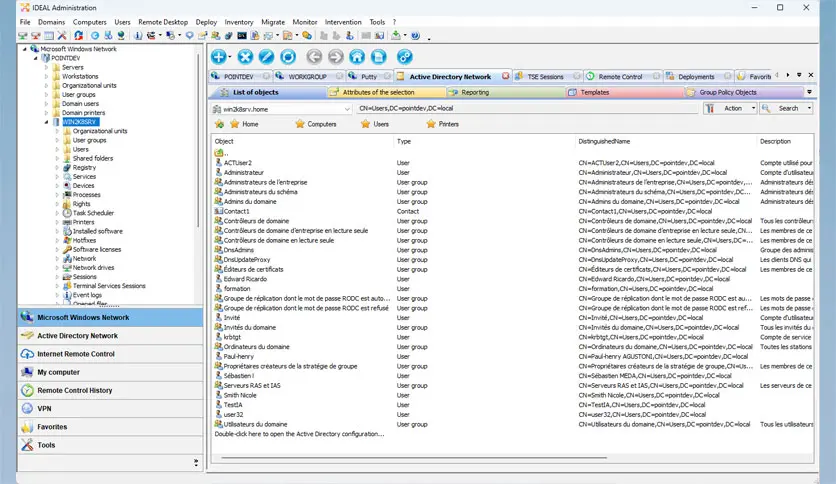Screen dimensions: 836x484
Task: Open Internet Remote Control sidebar section
Action: [x=110, y=354]
